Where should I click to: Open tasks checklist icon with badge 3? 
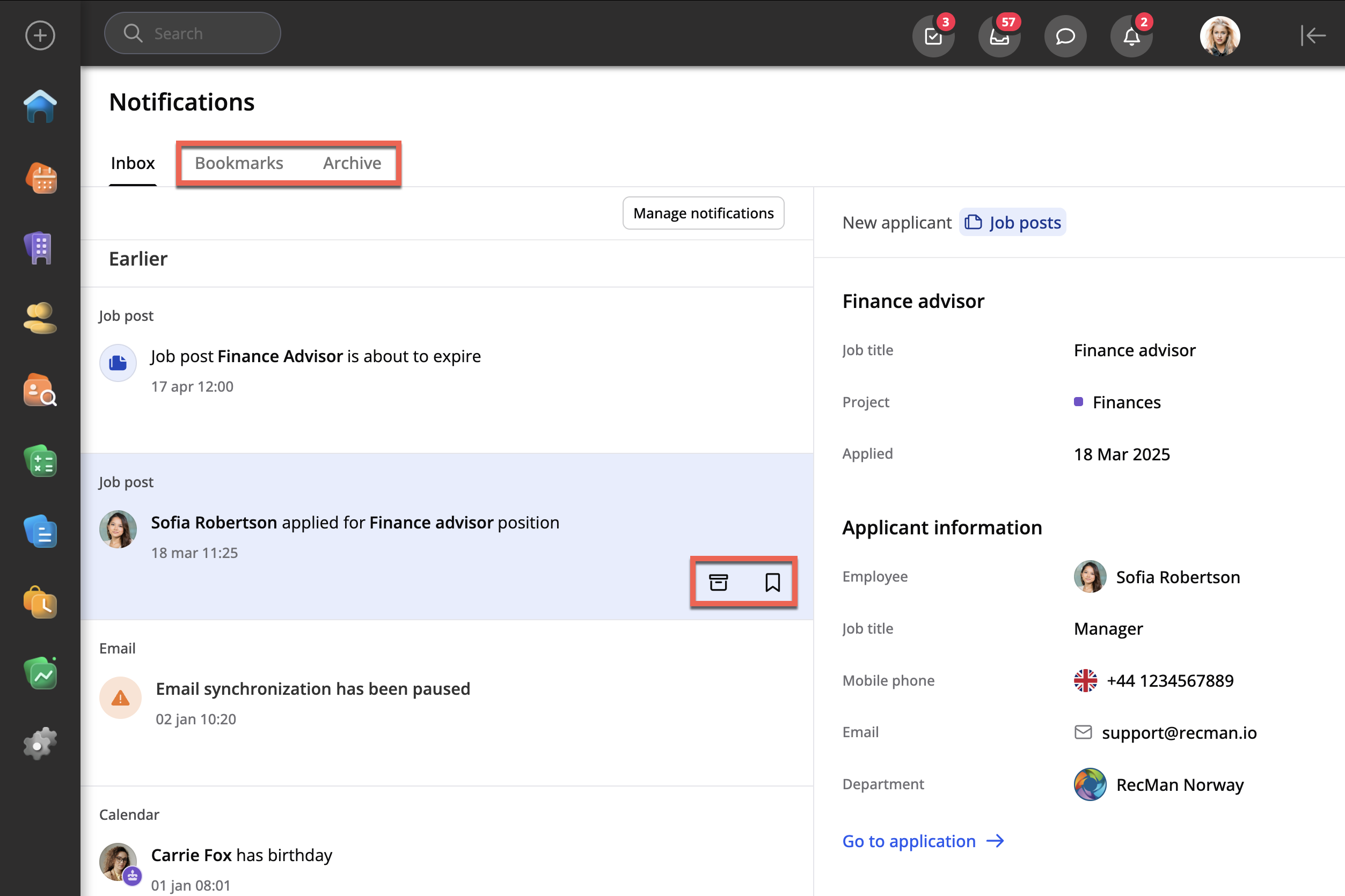pos(933,36)
